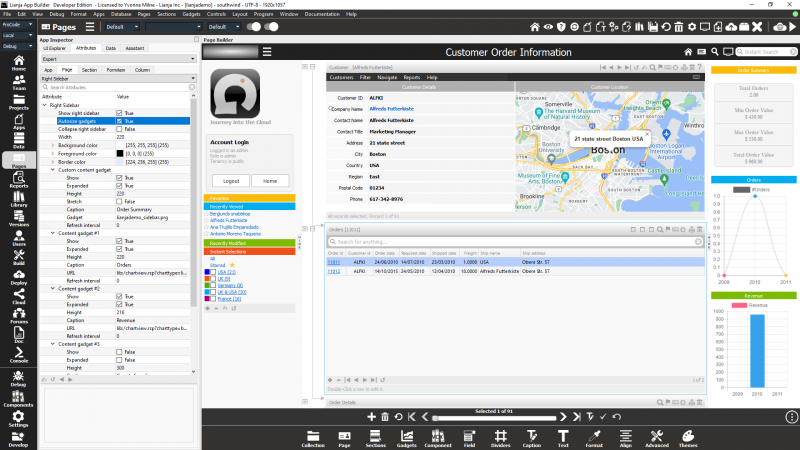Open the Console from the left sidebar
The height and width of the screenshot is (450, 800).
18,354
